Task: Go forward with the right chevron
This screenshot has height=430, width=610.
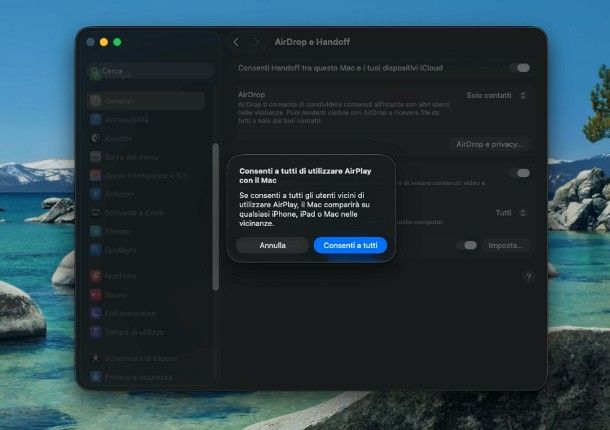Action: pyautogui.click(x=256, y=42)
